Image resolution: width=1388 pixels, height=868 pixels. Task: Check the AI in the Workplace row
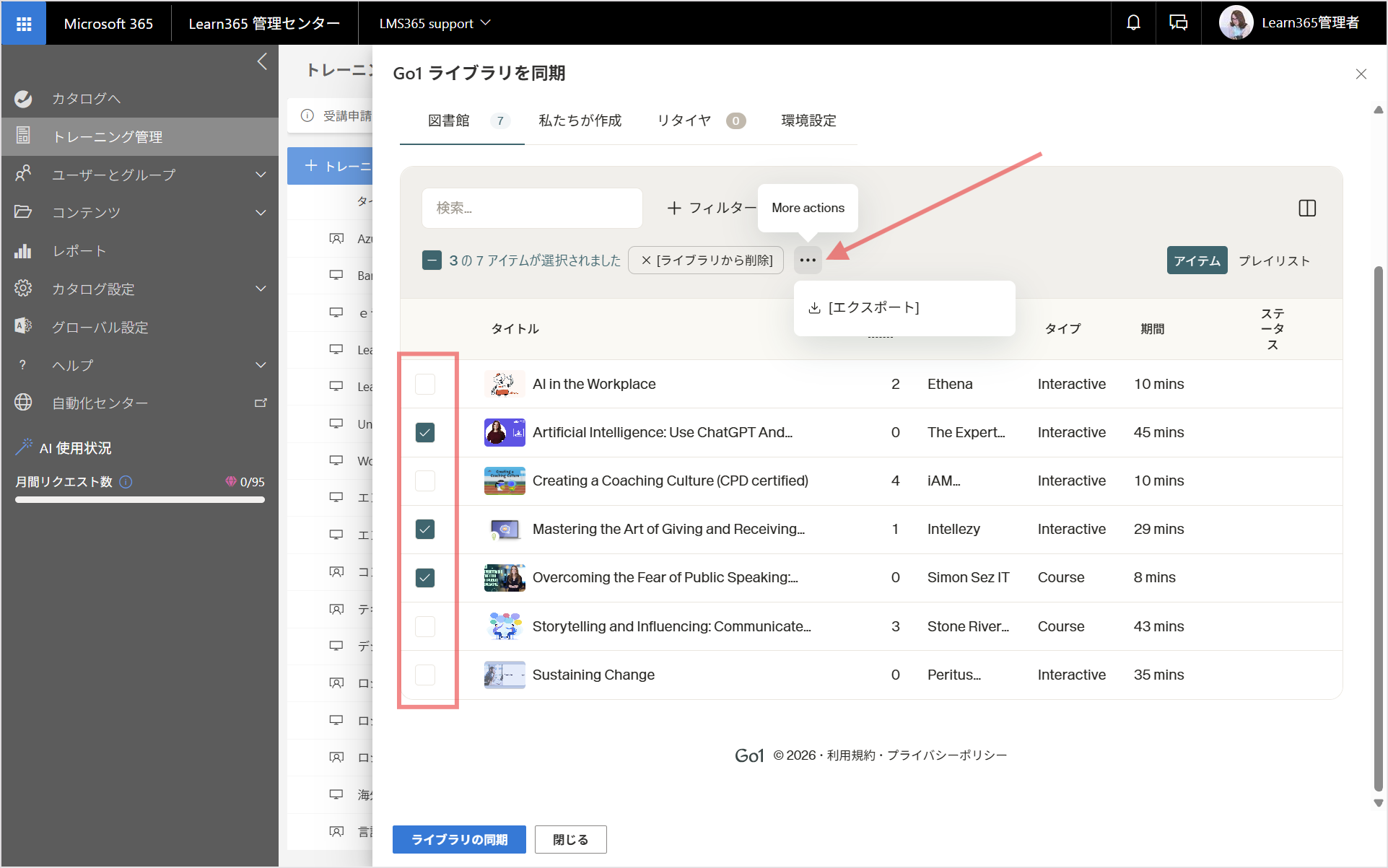point(425,385)
